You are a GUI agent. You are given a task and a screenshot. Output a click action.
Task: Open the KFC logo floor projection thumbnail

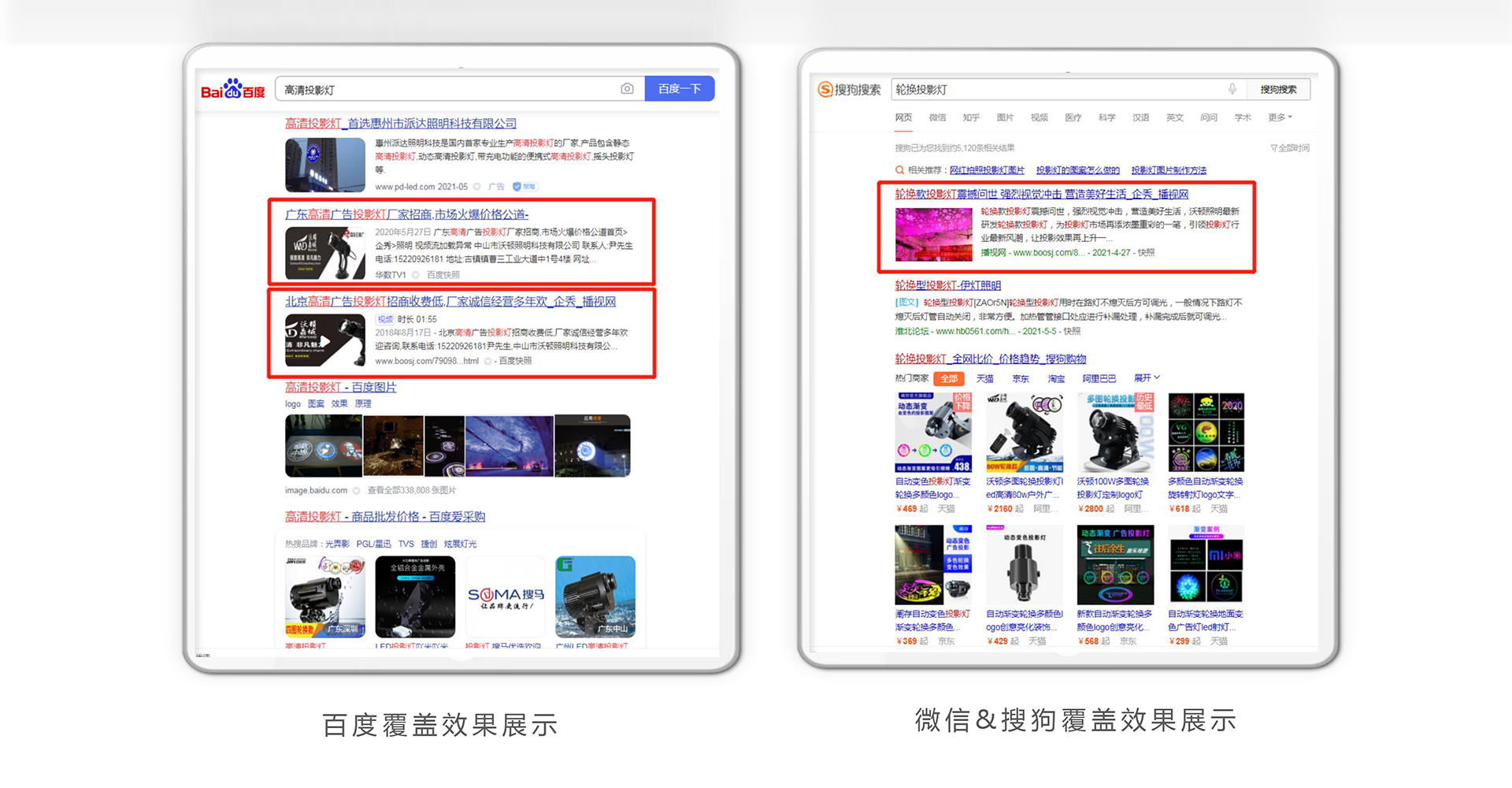pos(324,446)
